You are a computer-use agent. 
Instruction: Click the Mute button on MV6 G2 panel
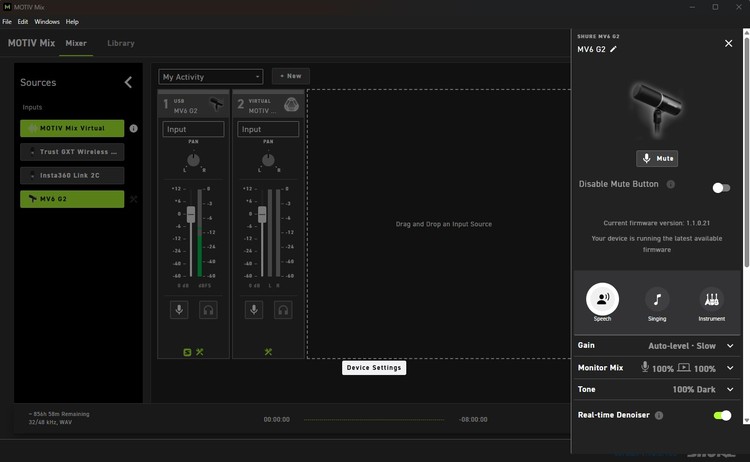pos(657,158)
